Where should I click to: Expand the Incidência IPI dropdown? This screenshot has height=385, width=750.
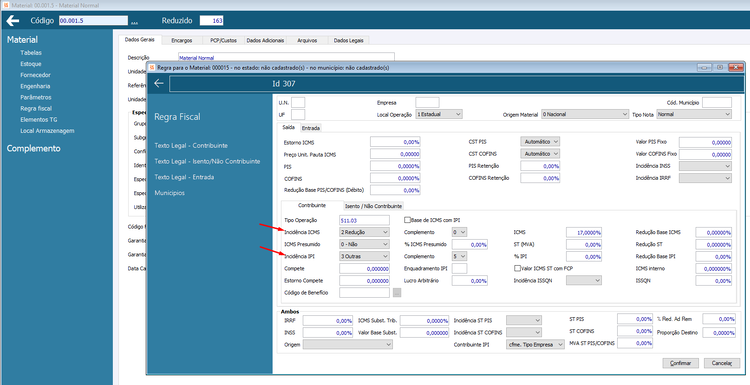point(364,256)
